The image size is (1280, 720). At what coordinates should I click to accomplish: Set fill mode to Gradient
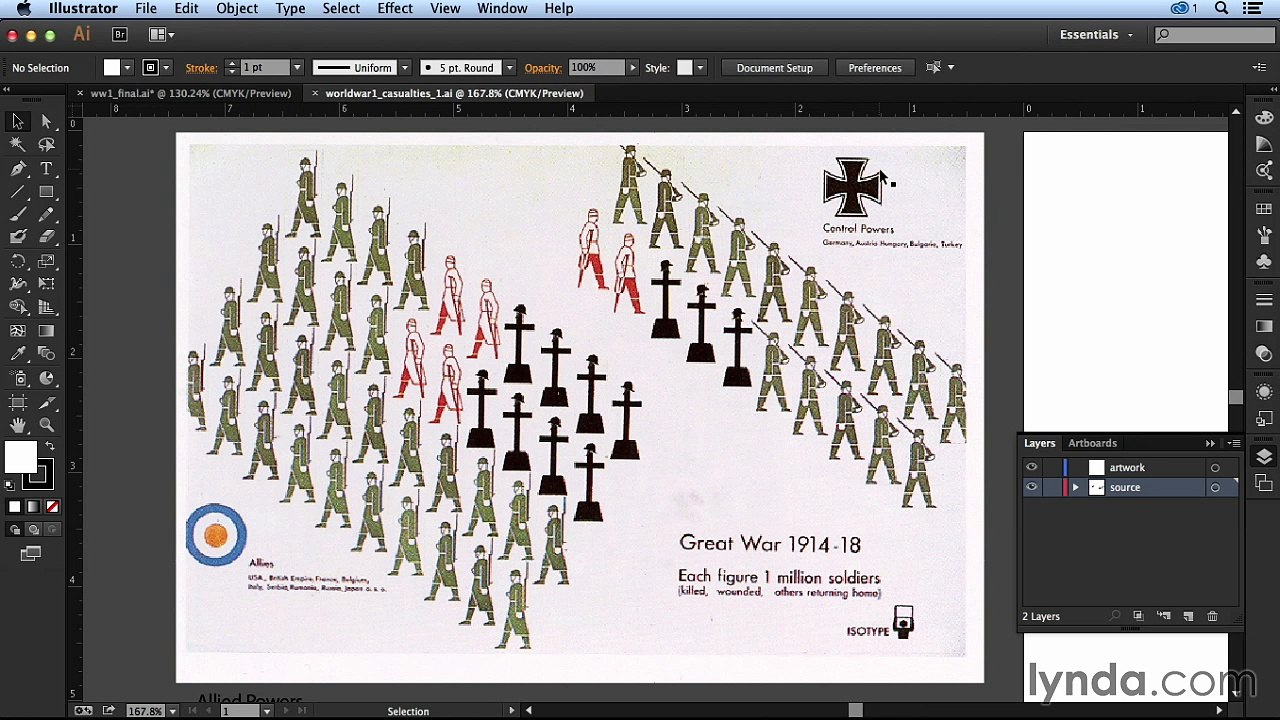coord(33,507)
